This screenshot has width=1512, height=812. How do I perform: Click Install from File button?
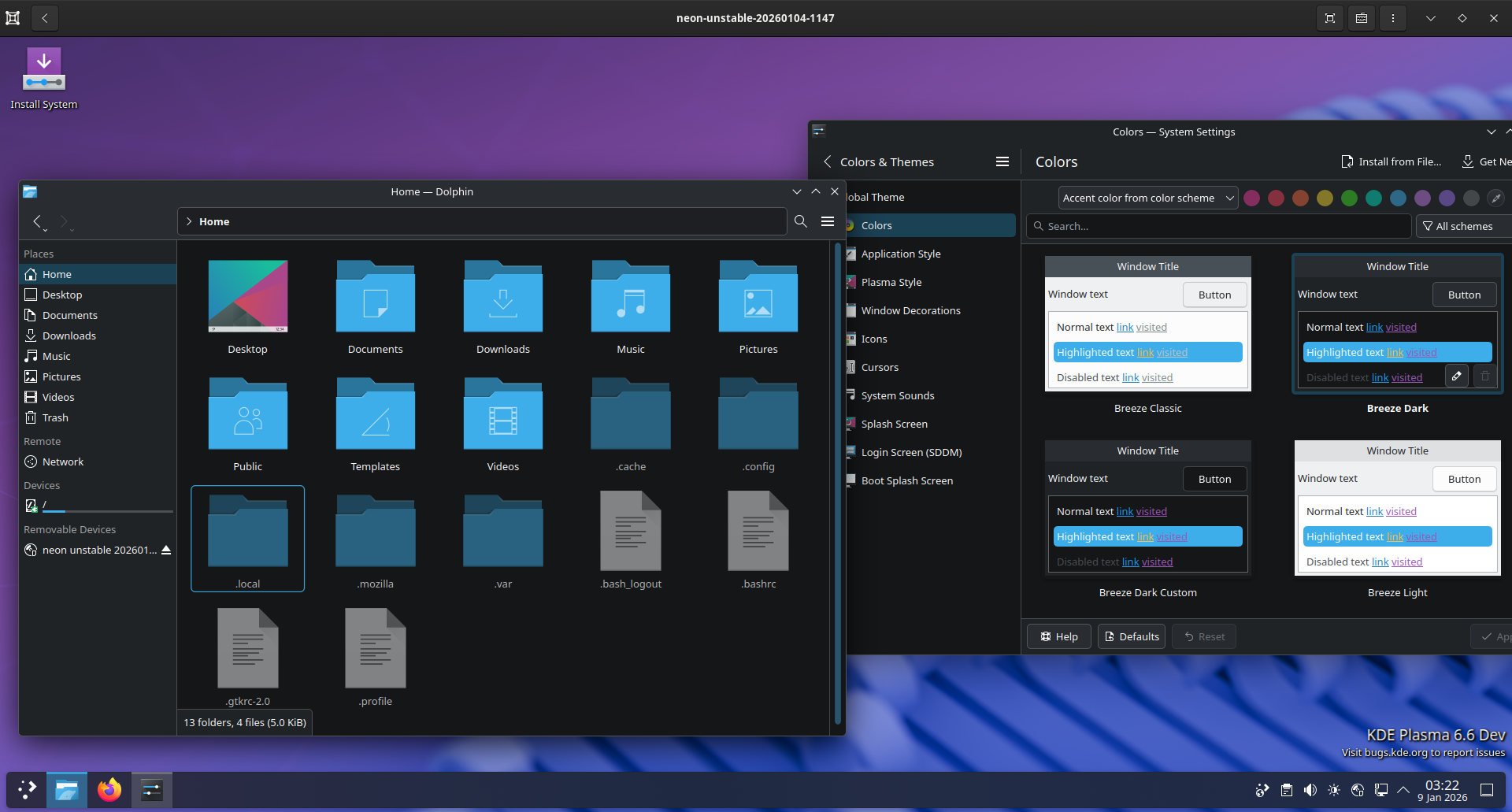pos(1392,161)
